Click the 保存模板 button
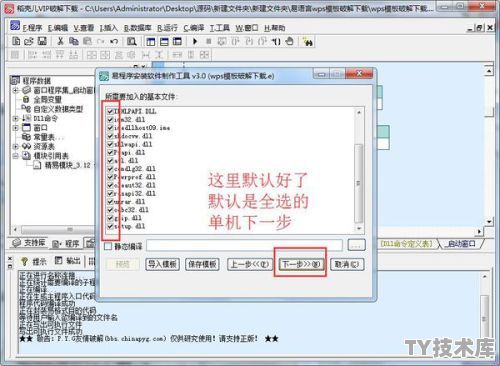The height and width of the screenshot is (366, 500). pos(202,264)
